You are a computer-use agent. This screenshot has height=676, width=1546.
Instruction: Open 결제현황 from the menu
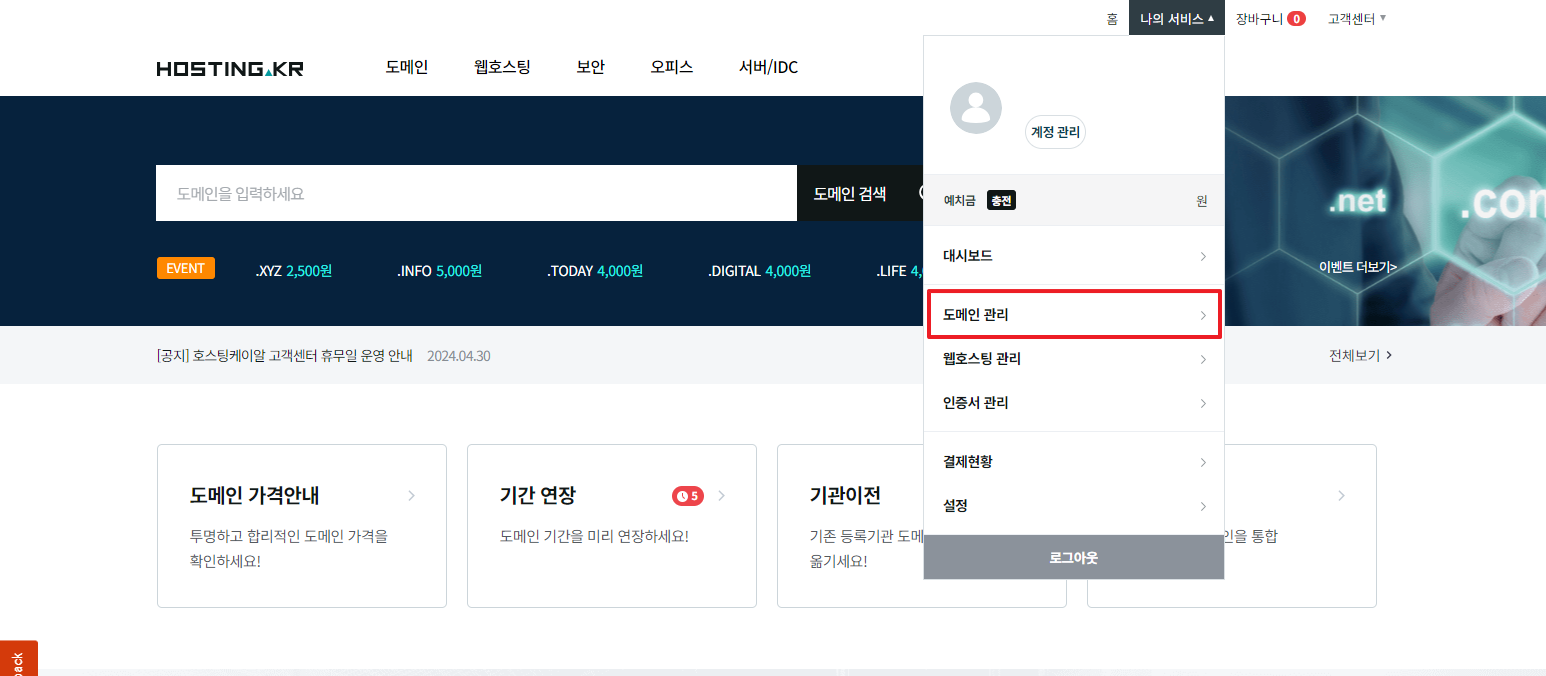tap(1073, 462)
